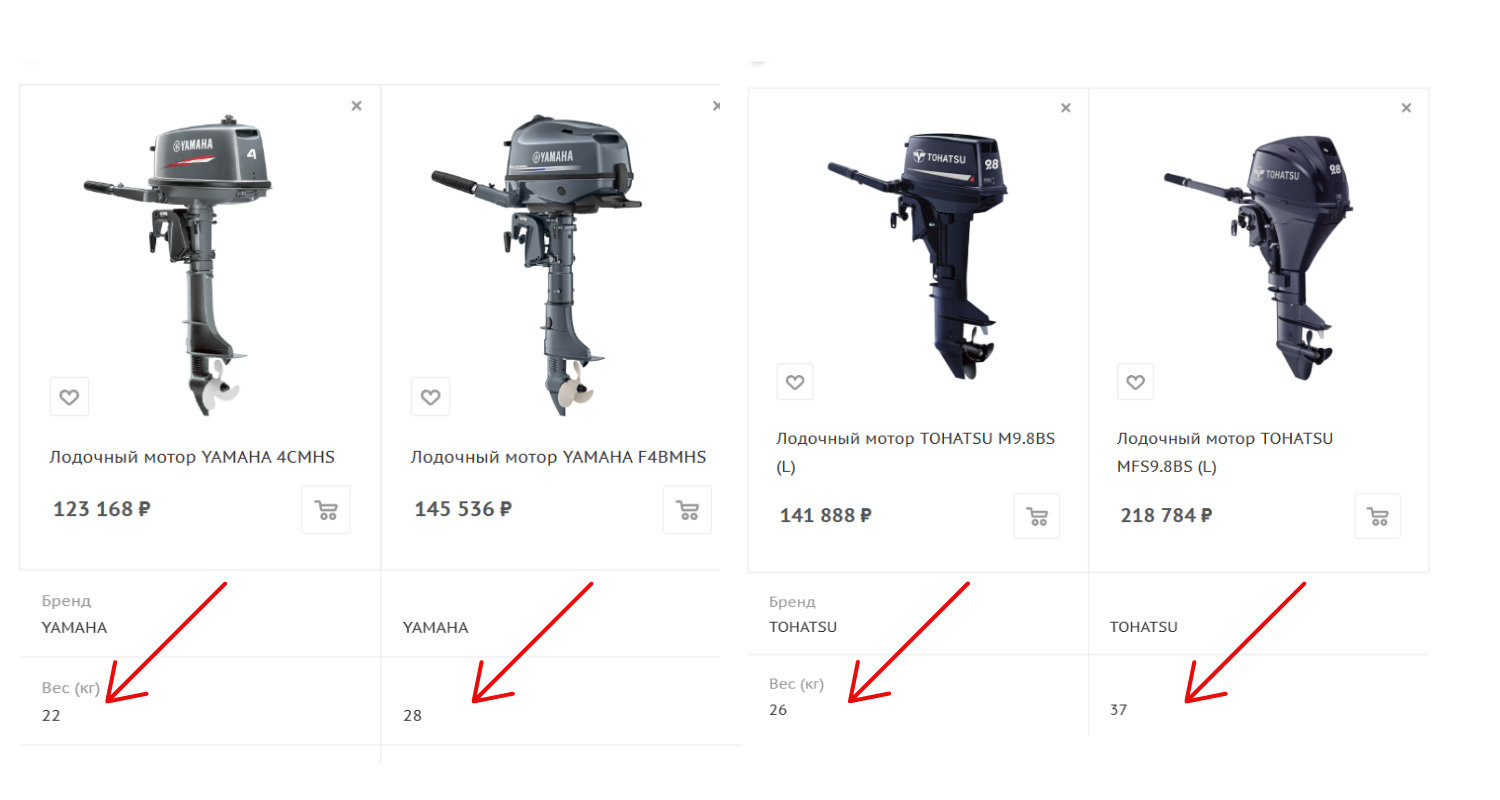The image size is (1500, 800).
Task: Add TOHATSU M9.8BS (L) to cart
Action: (x=1037, y=516)
